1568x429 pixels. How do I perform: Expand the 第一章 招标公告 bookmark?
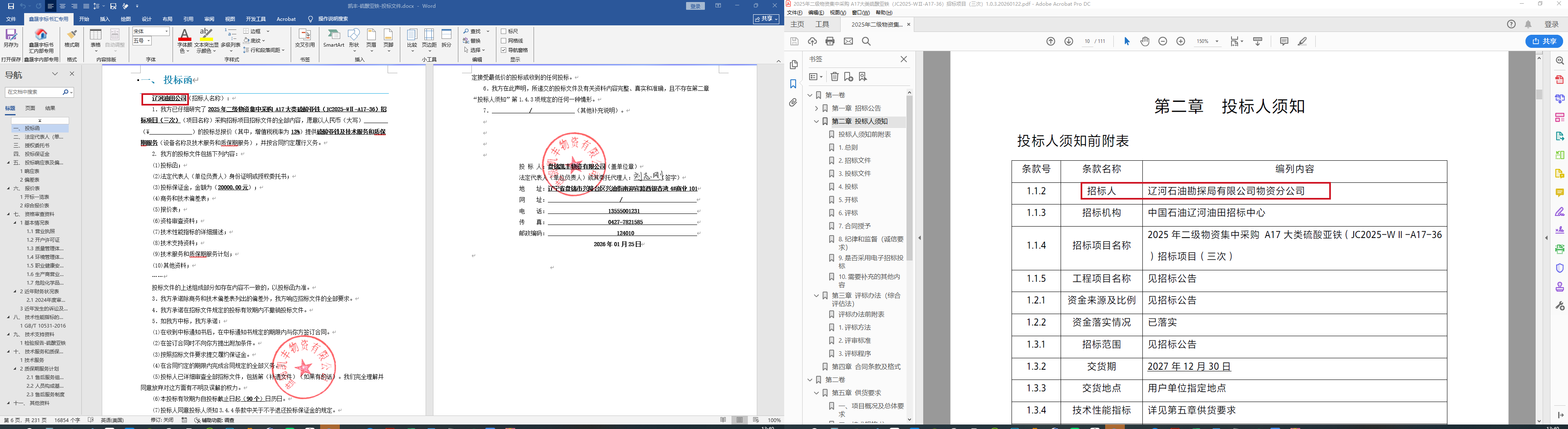pos(817,108)
